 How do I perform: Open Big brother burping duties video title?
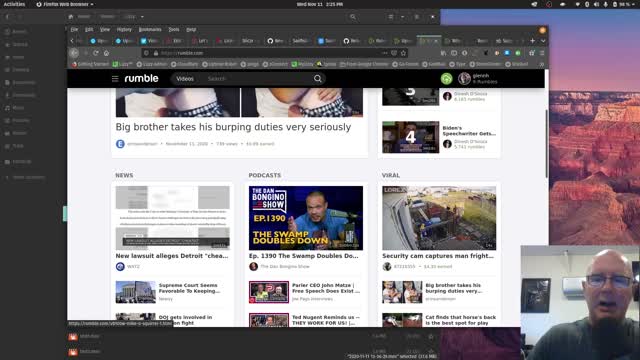(233, 127)
